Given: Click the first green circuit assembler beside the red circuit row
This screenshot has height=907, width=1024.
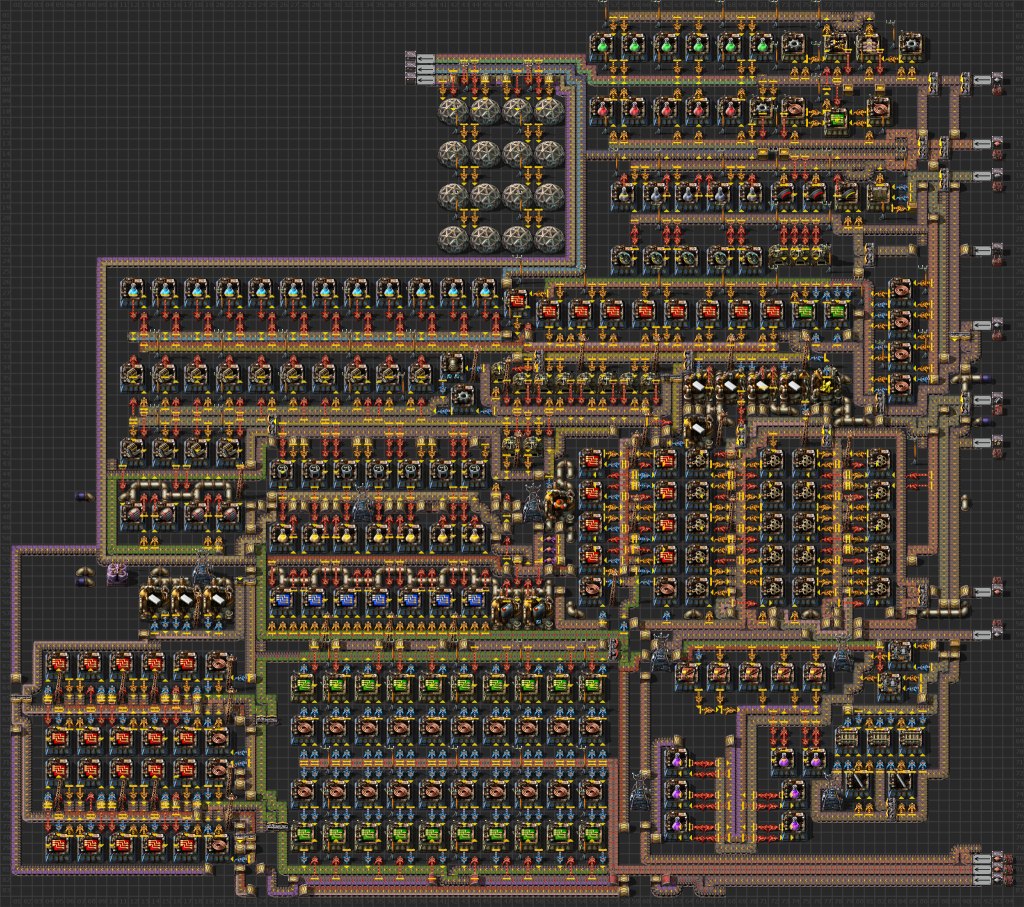Looking at the screenshot, I should click(x=806, y=313).
